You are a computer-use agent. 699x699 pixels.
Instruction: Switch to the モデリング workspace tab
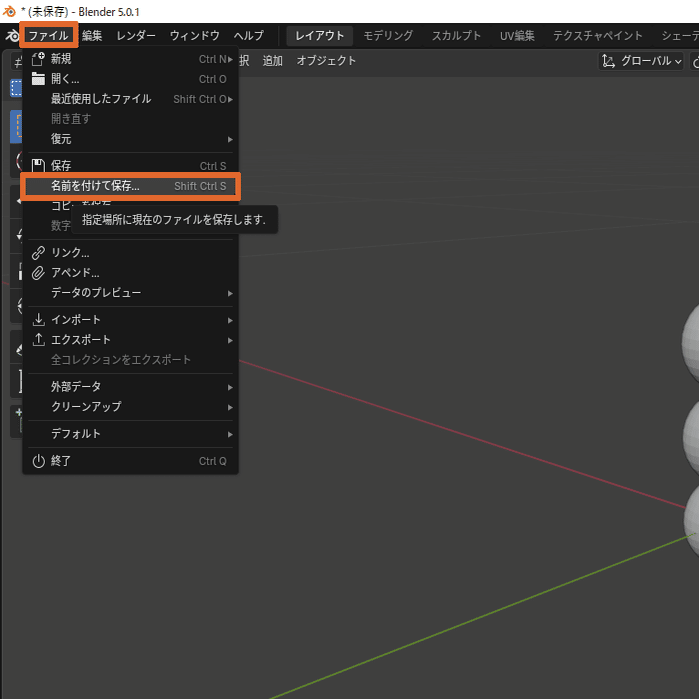tap(388, 35)
